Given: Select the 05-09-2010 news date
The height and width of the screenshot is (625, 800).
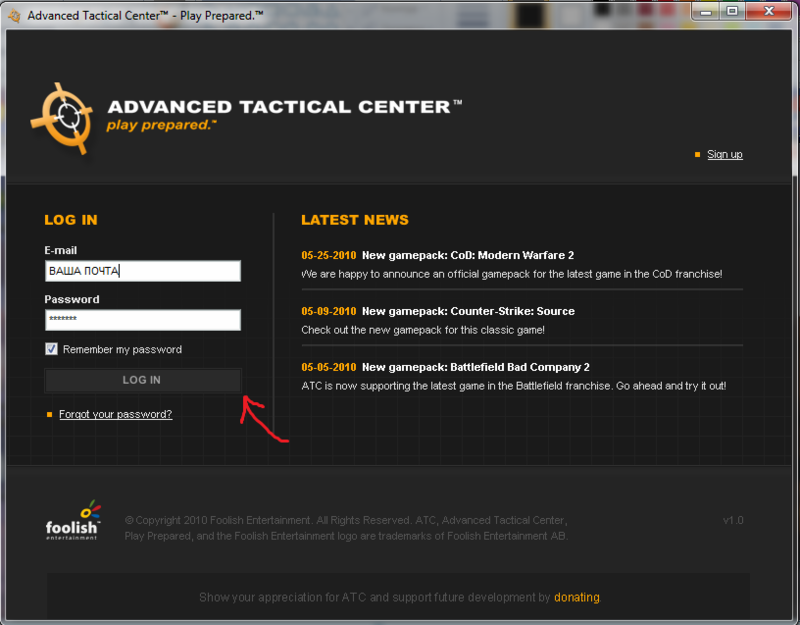Looking at the screenshot, I should [x=328, y=311].
